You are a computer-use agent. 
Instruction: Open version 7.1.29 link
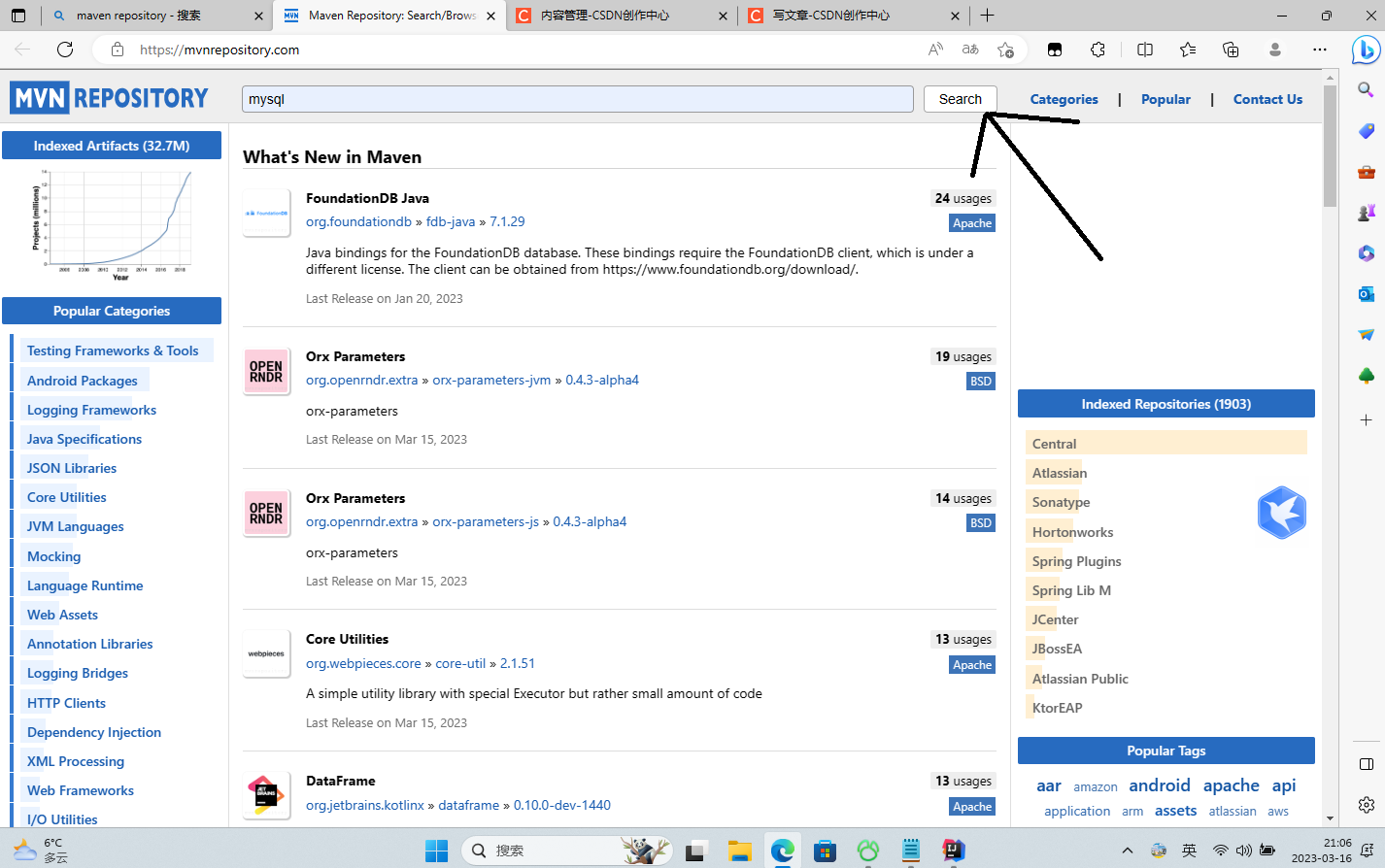(x=507, y=221)
